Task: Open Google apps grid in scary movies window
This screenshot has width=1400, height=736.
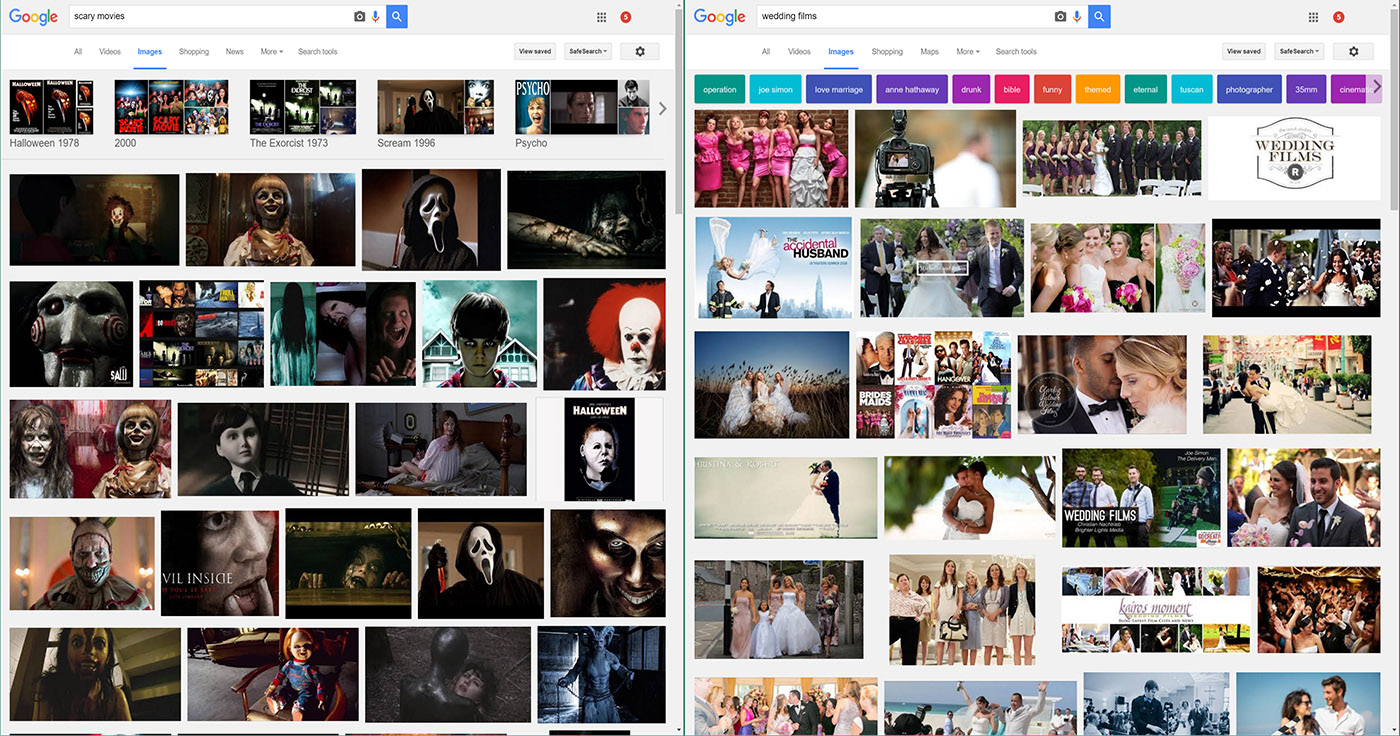Action: coord(601,17)
